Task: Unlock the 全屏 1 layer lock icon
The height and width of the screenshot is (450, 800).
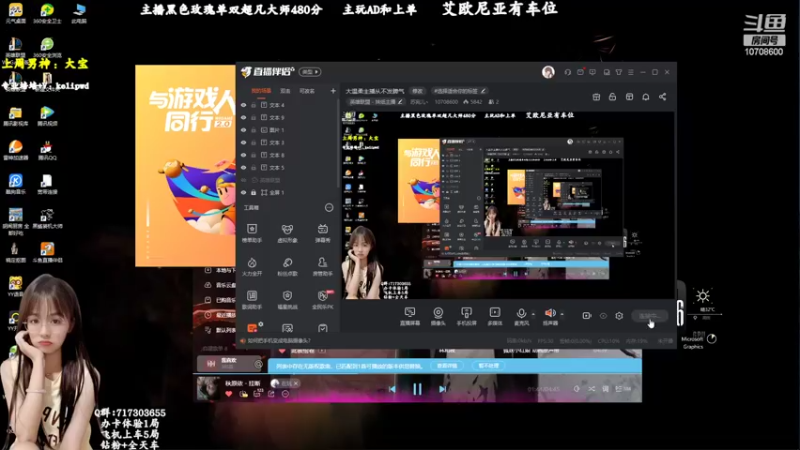Action: point(254,192)
